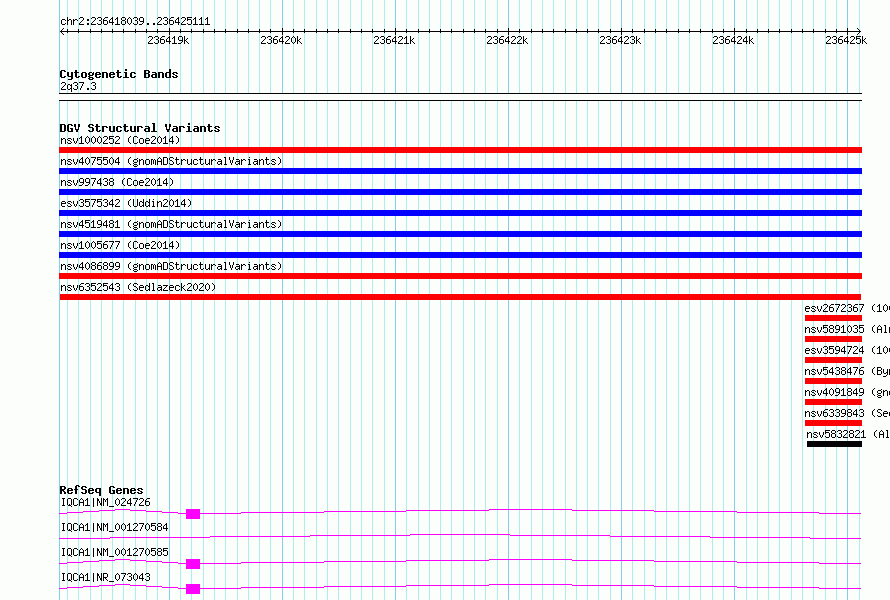This screenshot has height=600, width=890.
Task: Open the IQCA1|NM_001270584 gene label
Action: click(114, 527)
